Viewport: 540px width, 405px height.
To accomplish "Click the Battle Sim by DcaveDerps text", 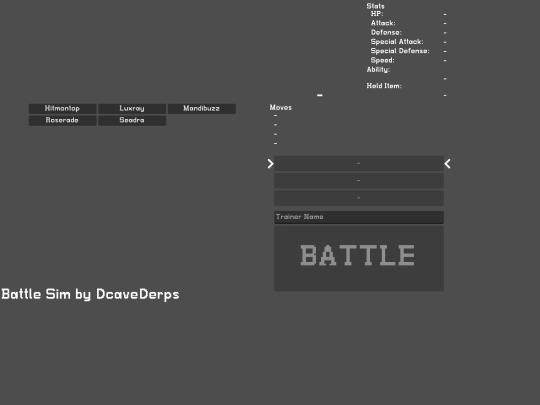I will 90,294.
